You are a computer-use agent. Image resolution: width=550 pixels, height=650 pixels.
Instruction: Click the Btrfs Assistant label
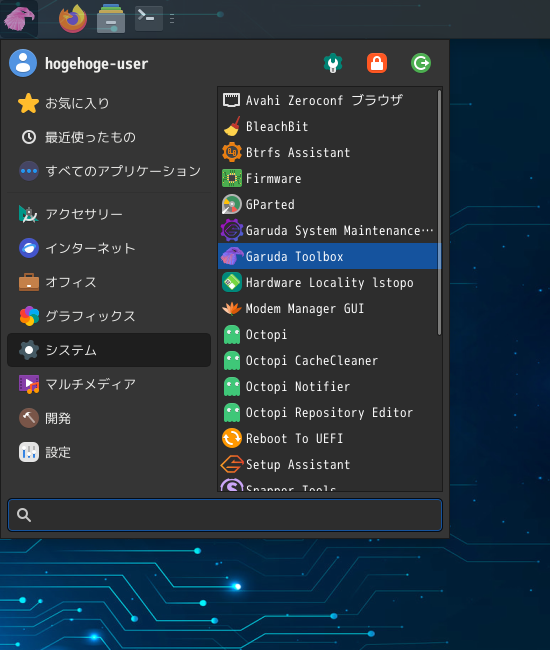(298, 153)
